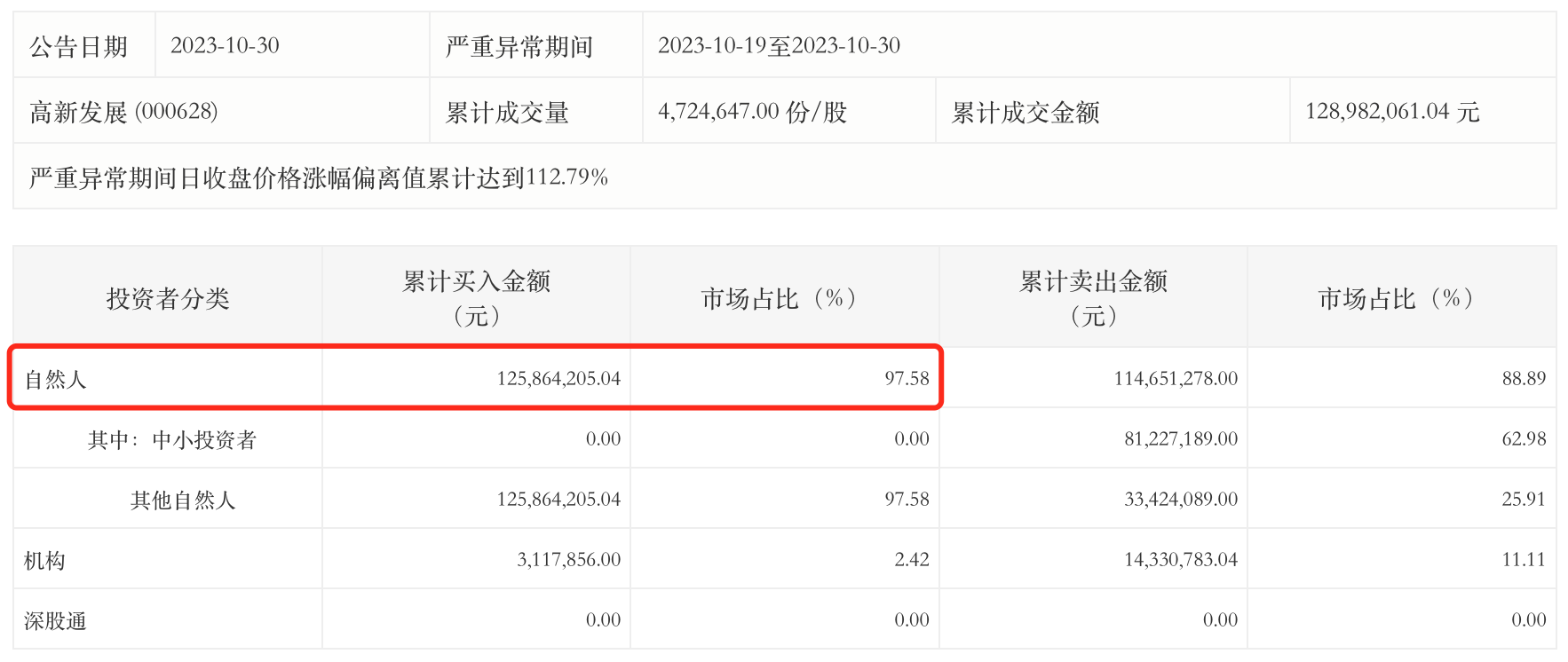Open stock 高新发展 (000628)
Image resolution: width=1568 pixels, height=662 pixels.
pos(123,112)
